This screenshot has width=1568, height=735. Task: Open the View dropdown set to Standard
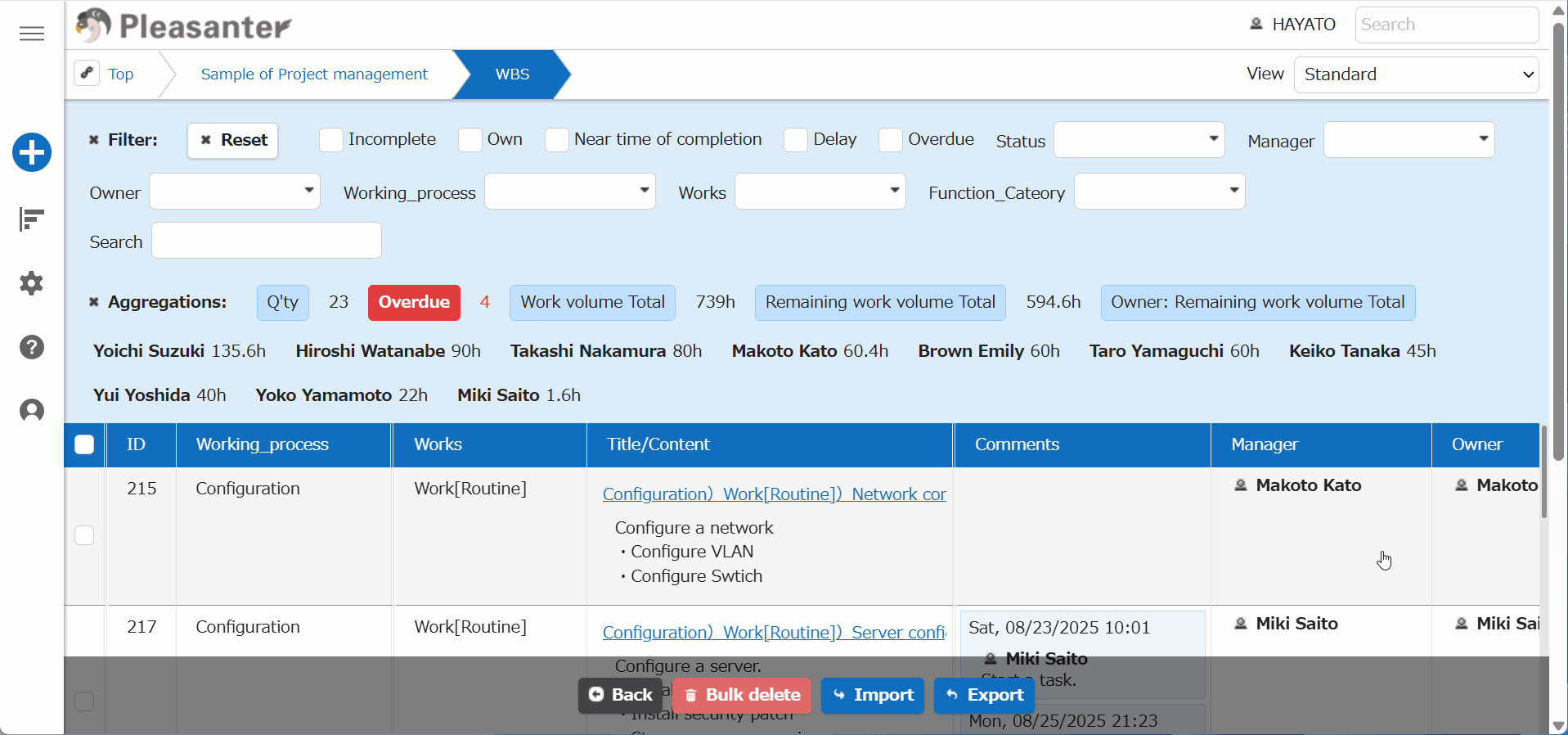click(1417, 74)
